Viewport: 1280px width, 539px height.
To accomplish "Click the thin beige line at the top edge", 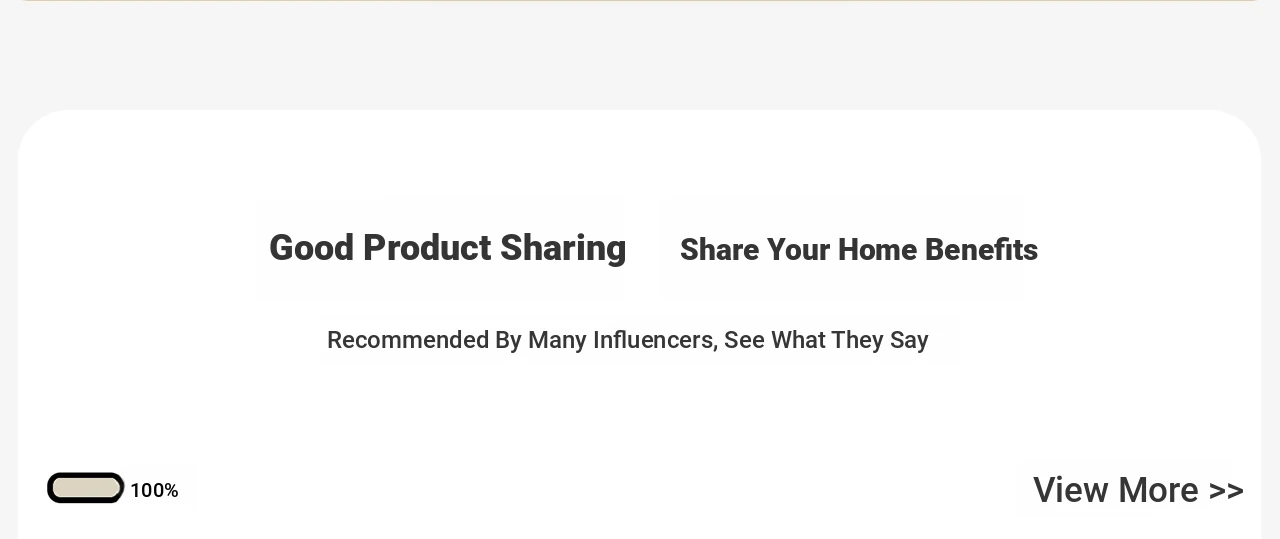I will (640, 0).
